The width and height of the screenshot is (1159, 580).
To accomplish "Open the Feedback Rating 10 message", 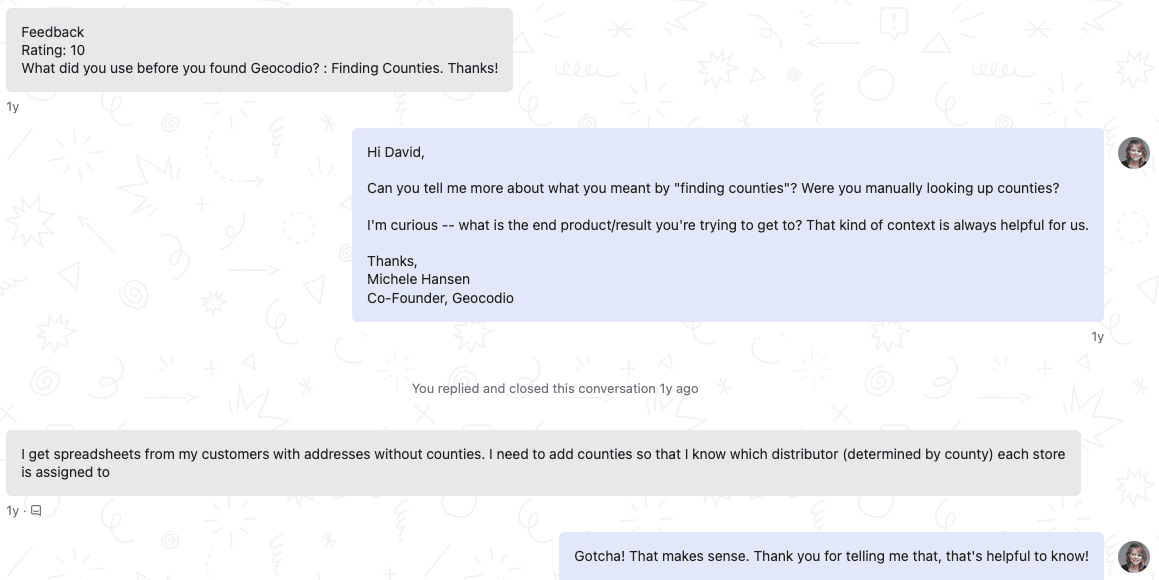I will [259, 50].
